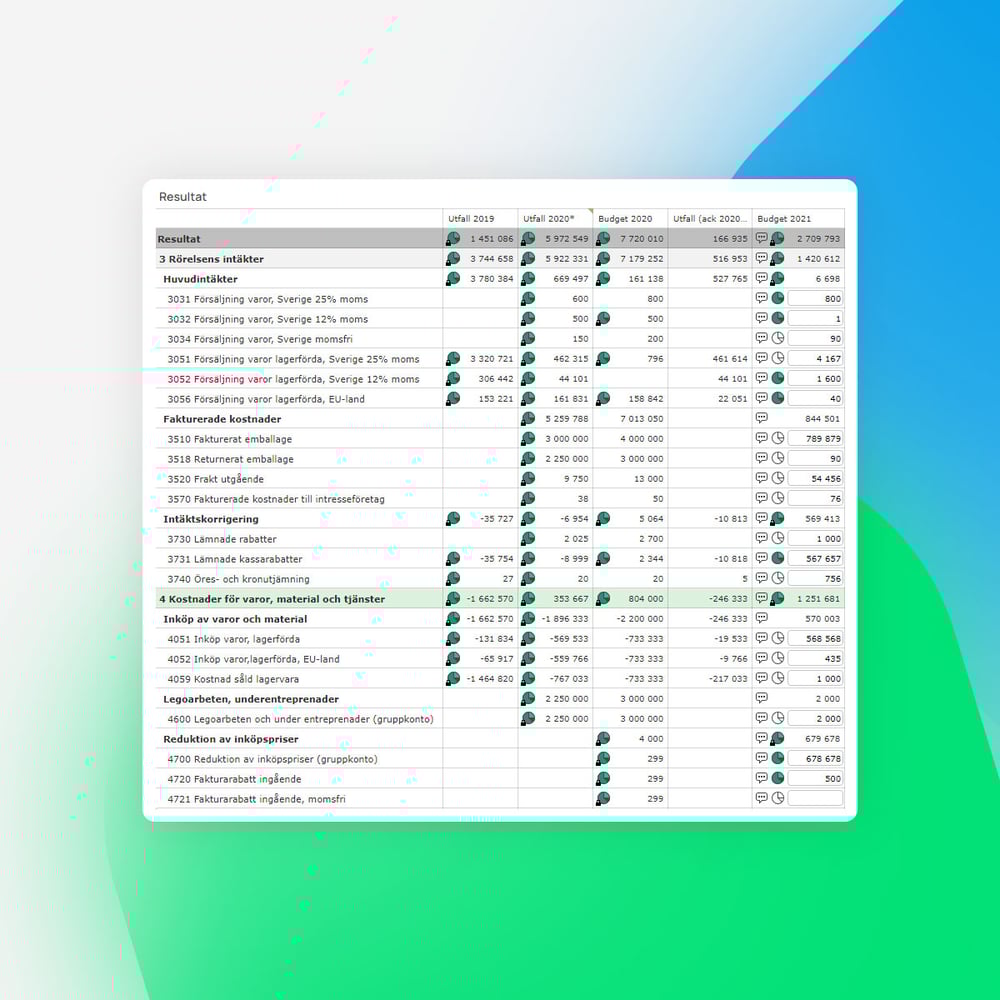Screen dimensions: 1000x1000
Task: Open comment bubble for Fakturerade kostnader row
Action: pos(762,418)
